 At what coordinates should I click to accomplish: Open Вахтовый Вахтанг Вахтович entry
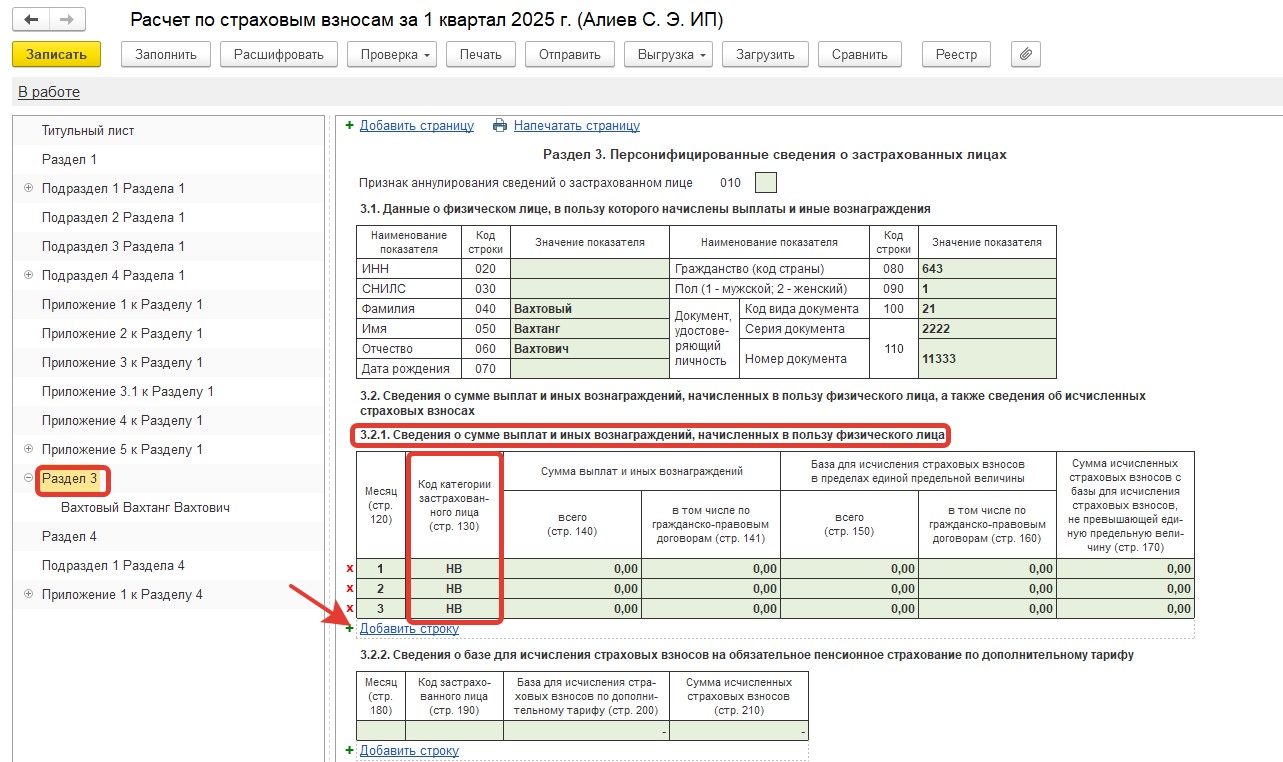click(x=145, y=507)
